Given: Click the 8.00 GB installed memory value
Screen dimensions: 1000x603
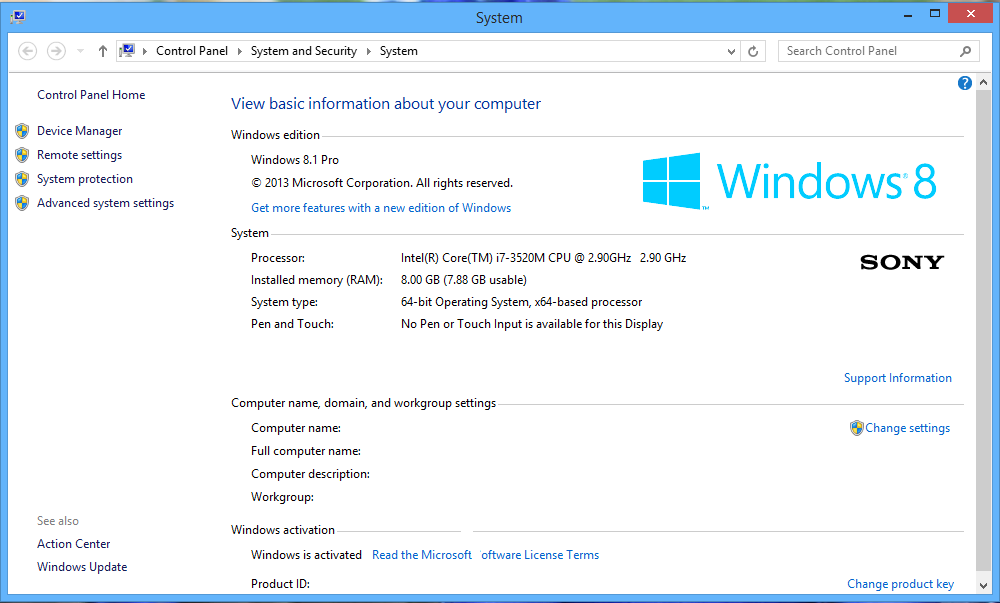Looking at the screenshot, I should tap(464, 280).
